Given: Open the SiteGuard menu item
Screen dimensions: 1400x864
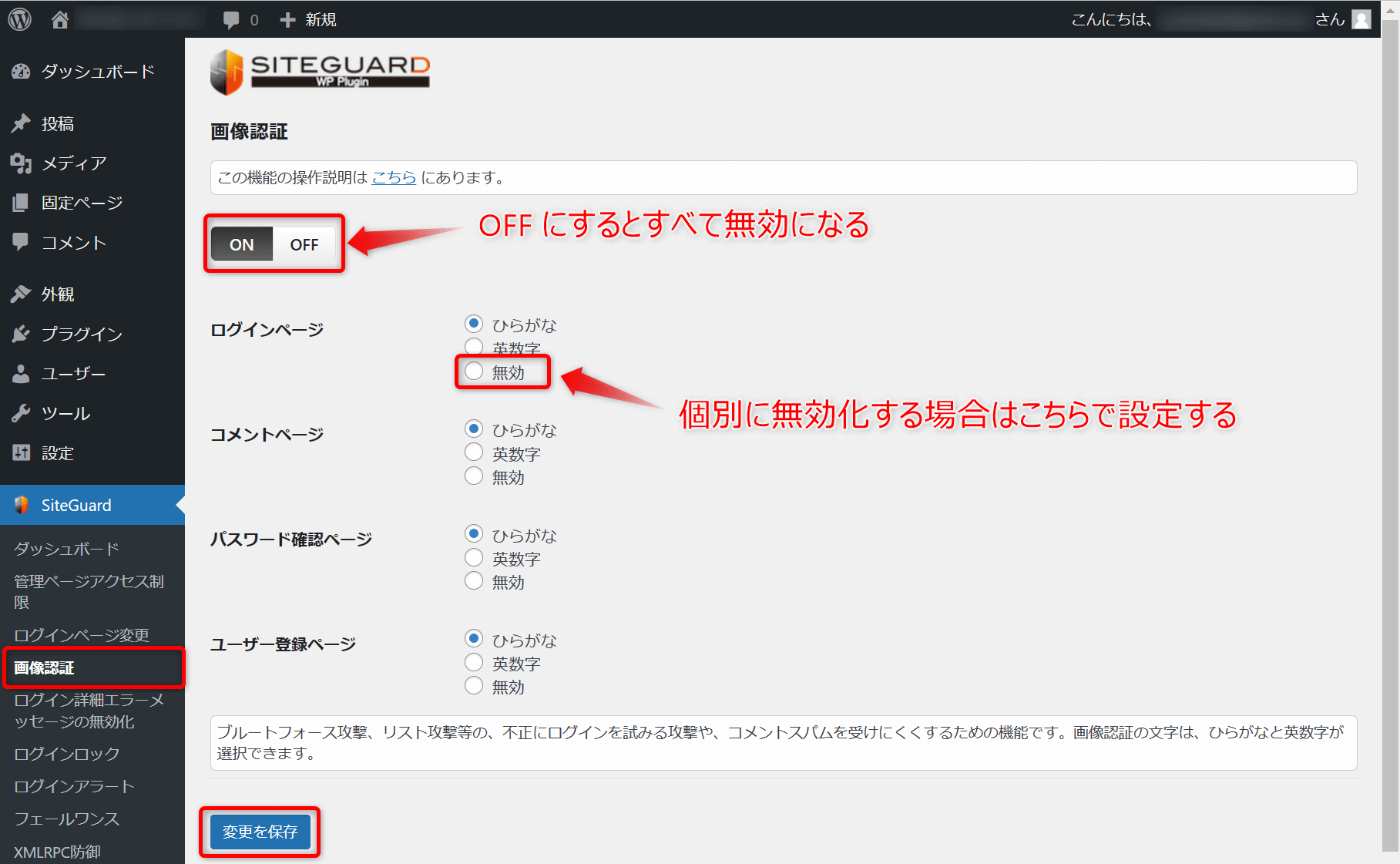Looking at the screenshot, I should coord(92,505).
